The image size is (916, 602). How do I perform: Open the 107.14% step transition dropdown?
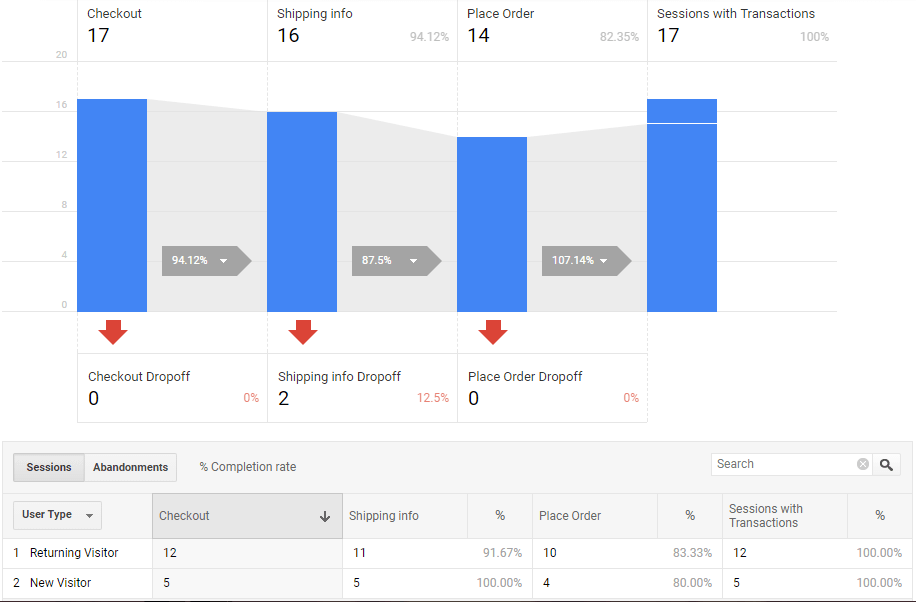(x=586, y=261)
